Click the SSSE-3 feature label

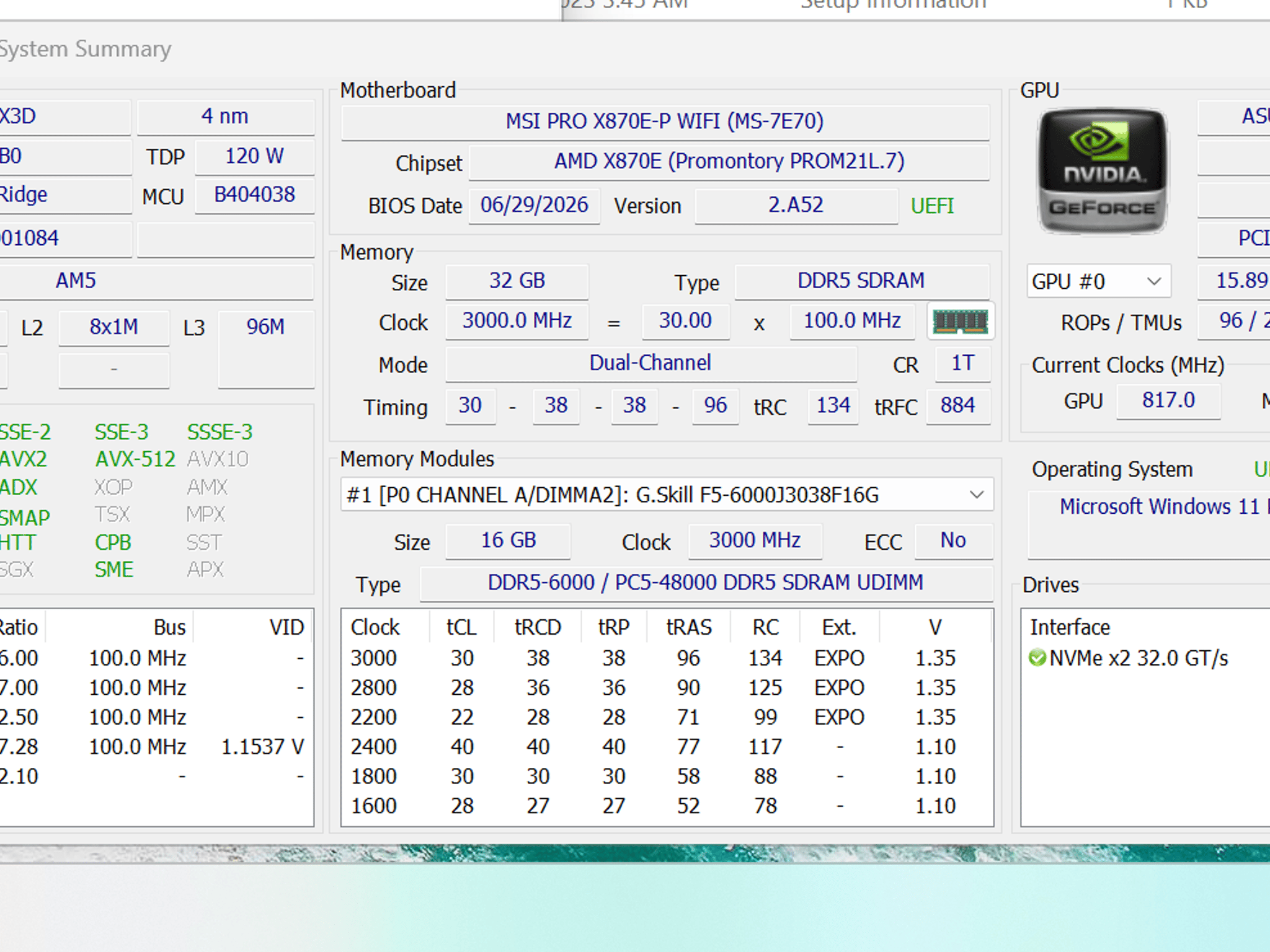pos(220,432)
